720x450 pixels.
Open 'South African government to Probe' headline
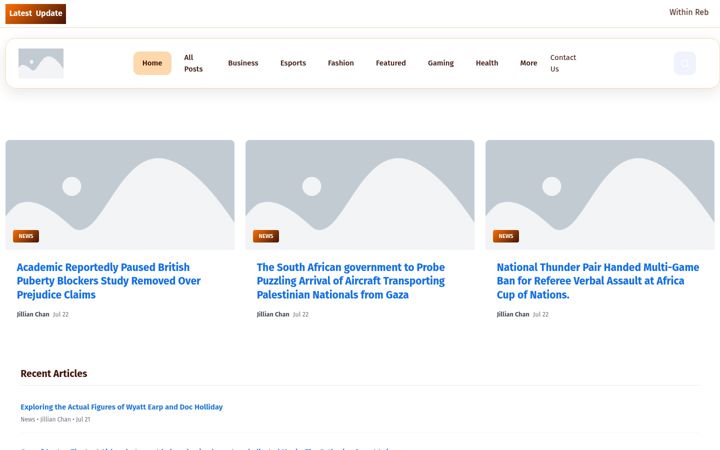pyautogui.click(x=351, y=281)
